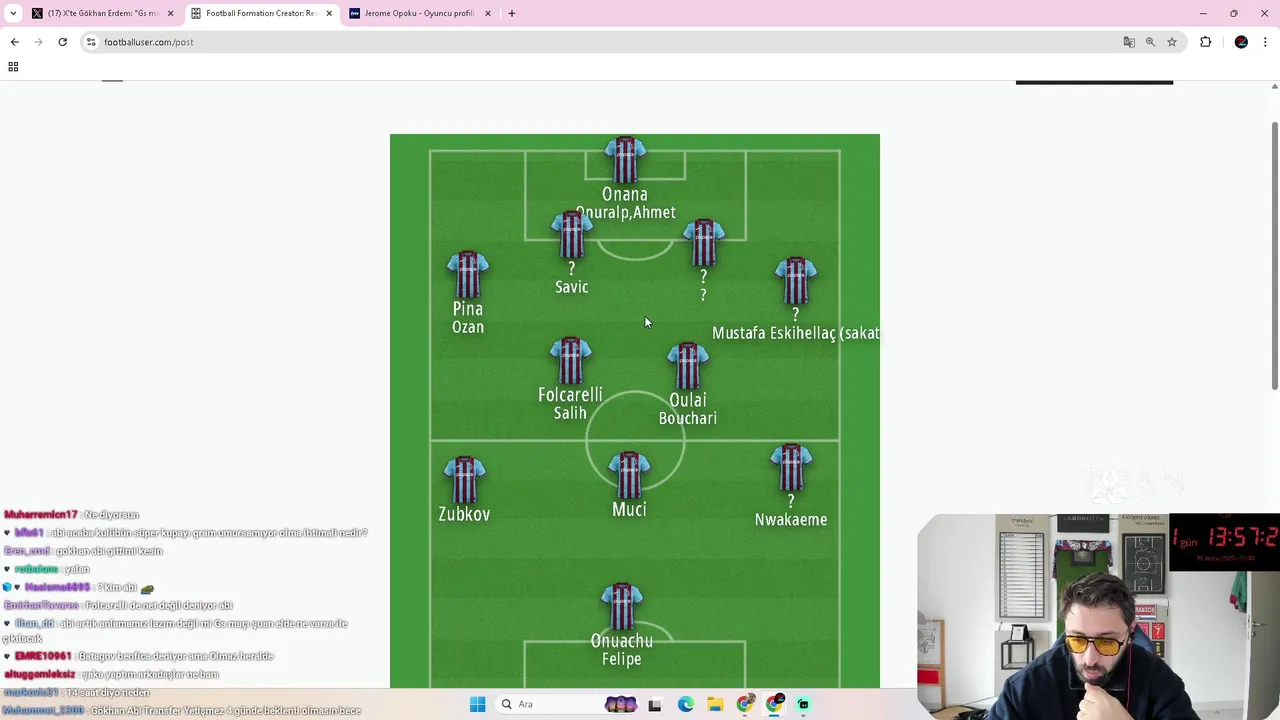Open the teal app icon on the taskbar

[x=803, y=705]
